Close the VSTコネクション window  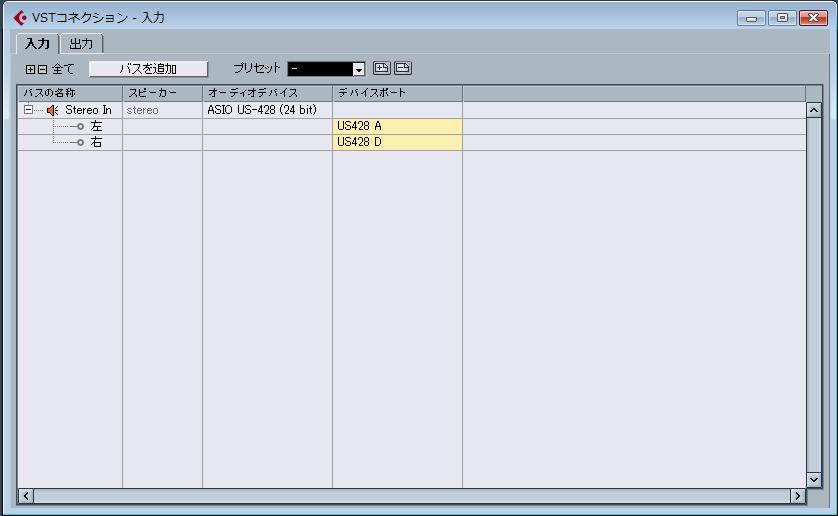[x=813, y=18]
